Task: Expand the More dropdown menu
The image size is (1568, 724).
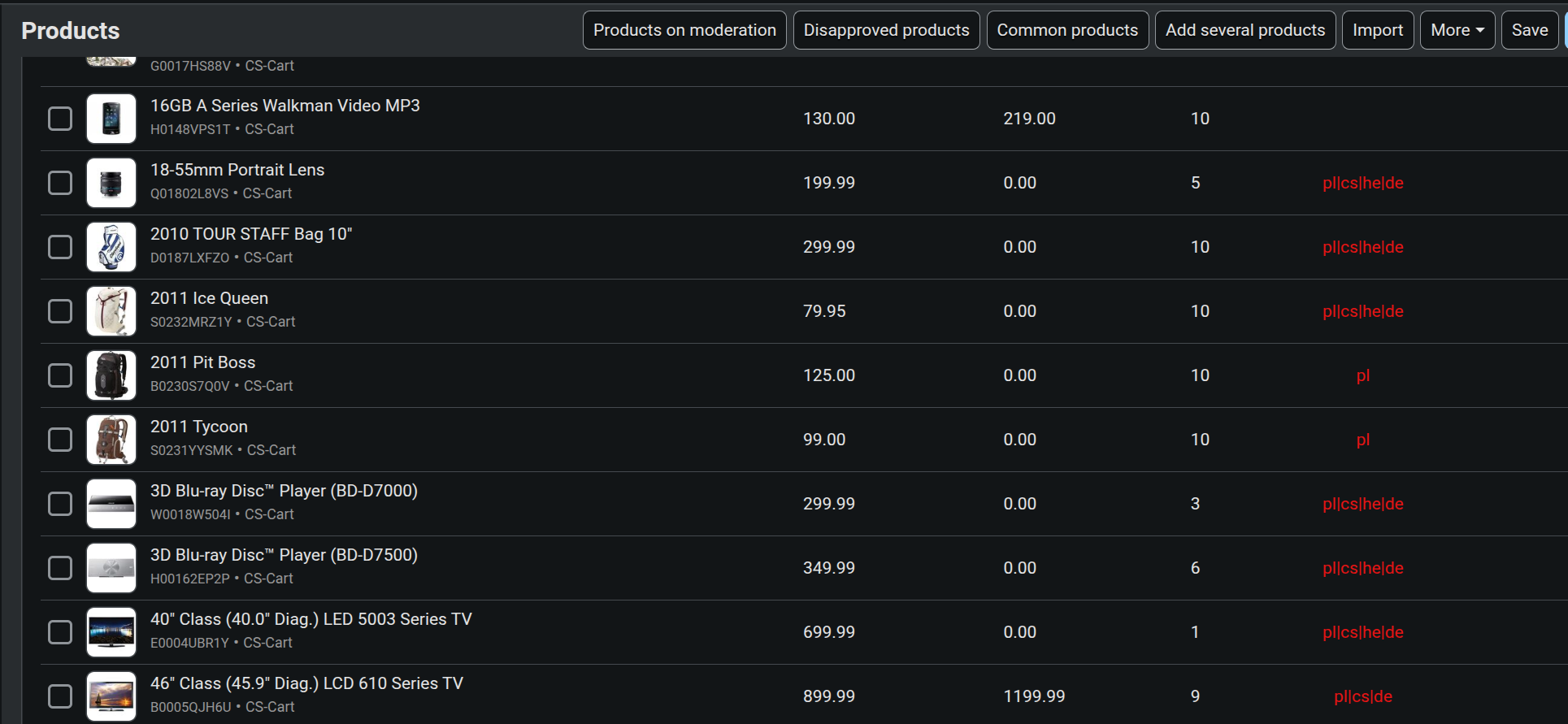Action: tap(1457, 30)
